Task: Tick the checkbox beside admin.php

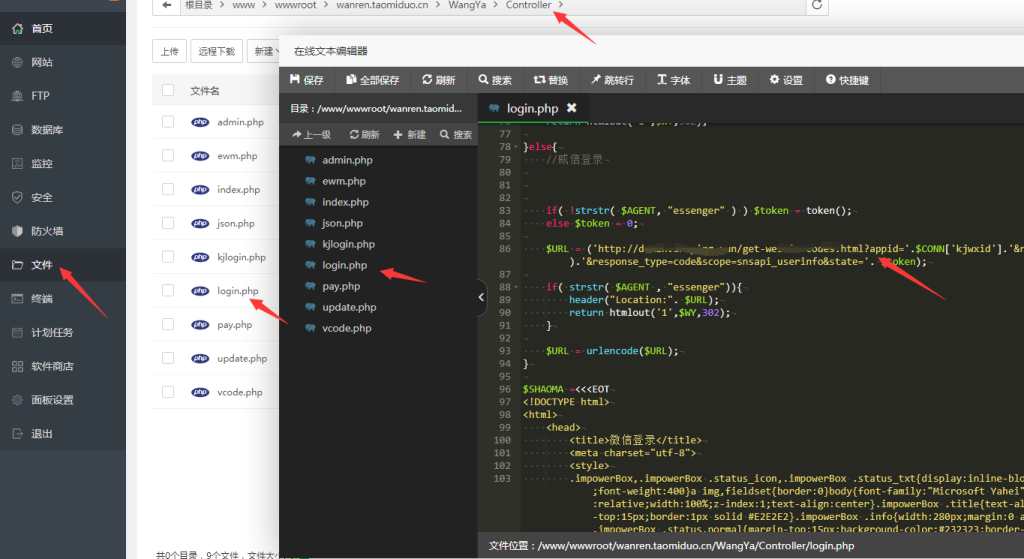Action: (168, 122)
